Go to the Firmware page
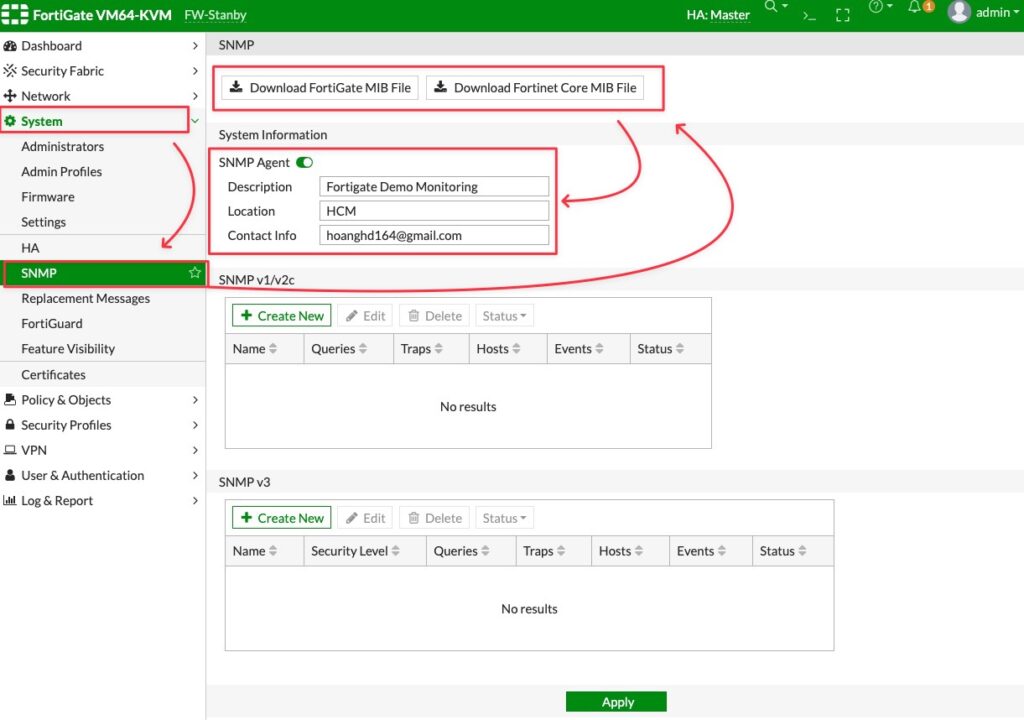This screenshot has height=720, width=1024. point(48,197)
